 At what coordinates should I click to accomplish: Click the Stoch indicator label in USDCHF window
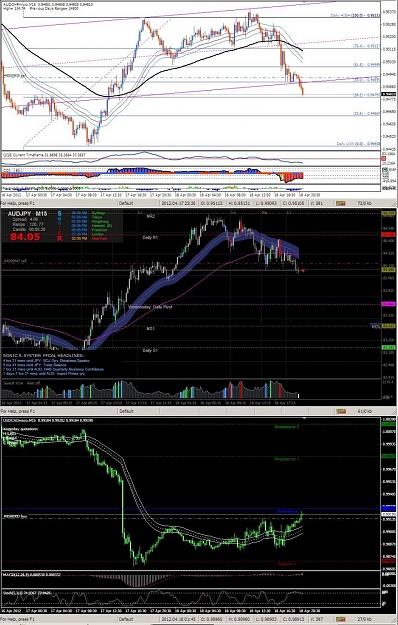(27, 593)
